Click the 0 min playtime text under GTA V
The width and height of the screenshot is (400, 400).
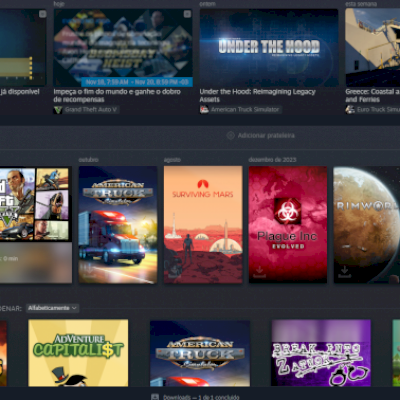(x=9, y=258)
